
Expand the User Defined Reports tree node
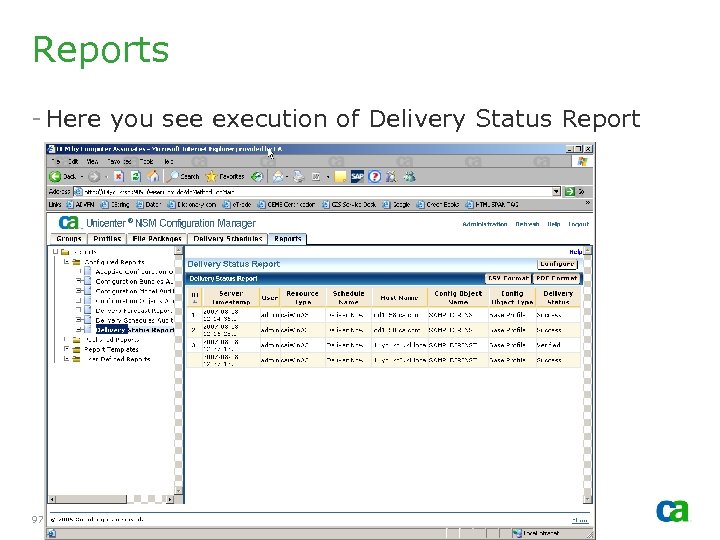pos(67,359)
